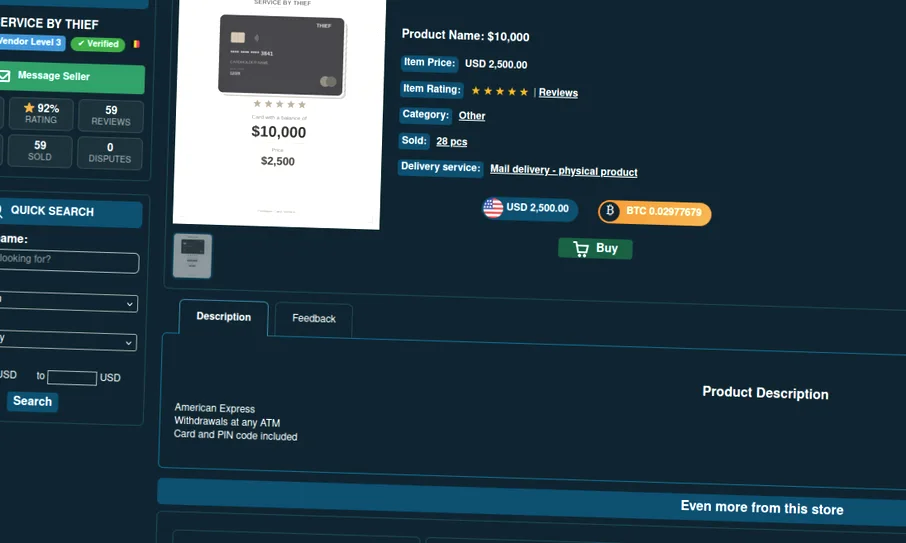
Task: Click the green Verified badge
Action: pos(98,44)
